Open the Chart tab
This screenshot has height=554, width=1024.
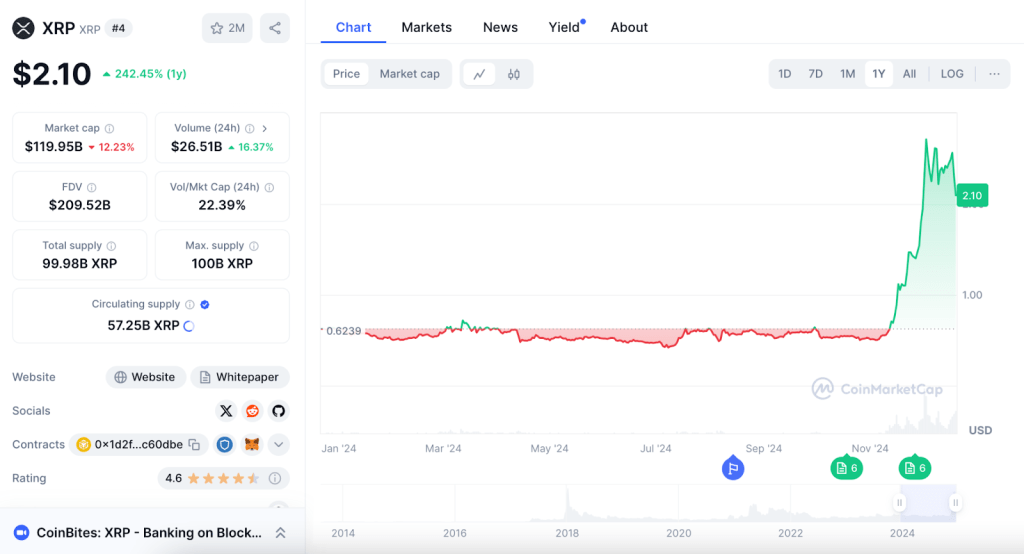point(353,27)
